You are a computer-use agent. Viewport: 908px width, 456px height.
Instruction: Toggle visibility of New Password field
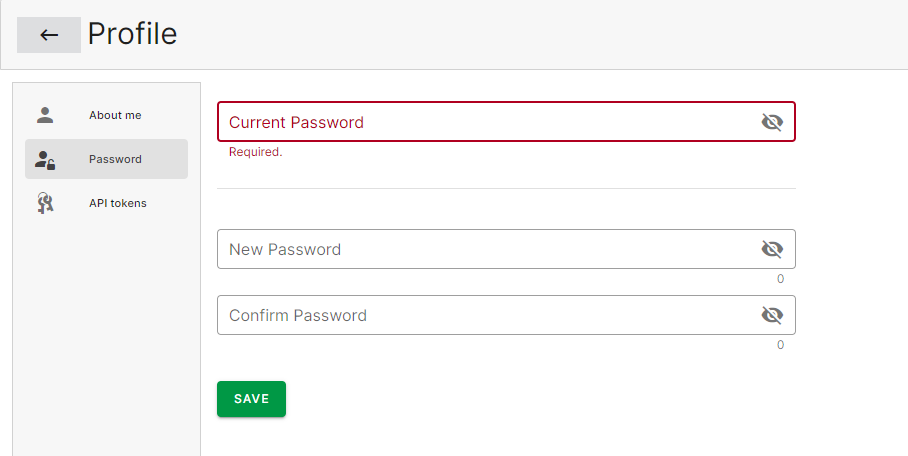coord(771,249)
